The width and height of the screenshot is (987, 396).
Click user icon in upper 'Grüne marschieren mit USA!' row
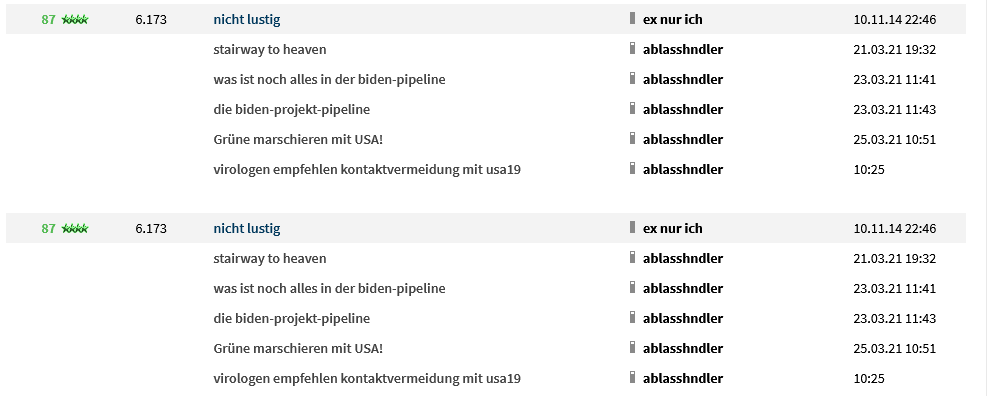point(632,139)
